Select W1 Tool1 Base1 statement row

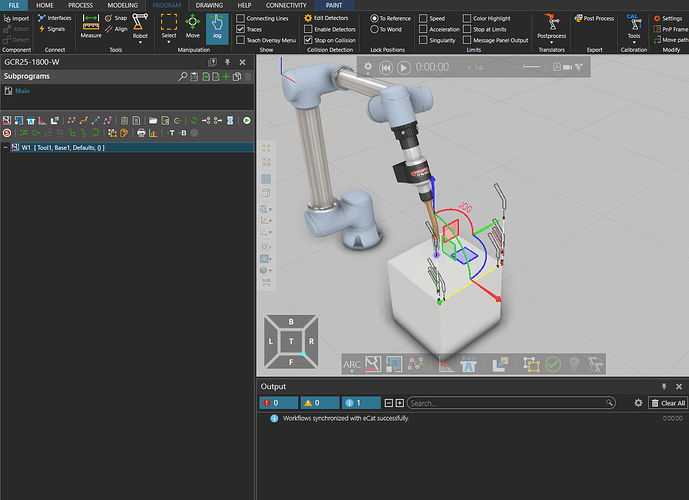(132, 148)
